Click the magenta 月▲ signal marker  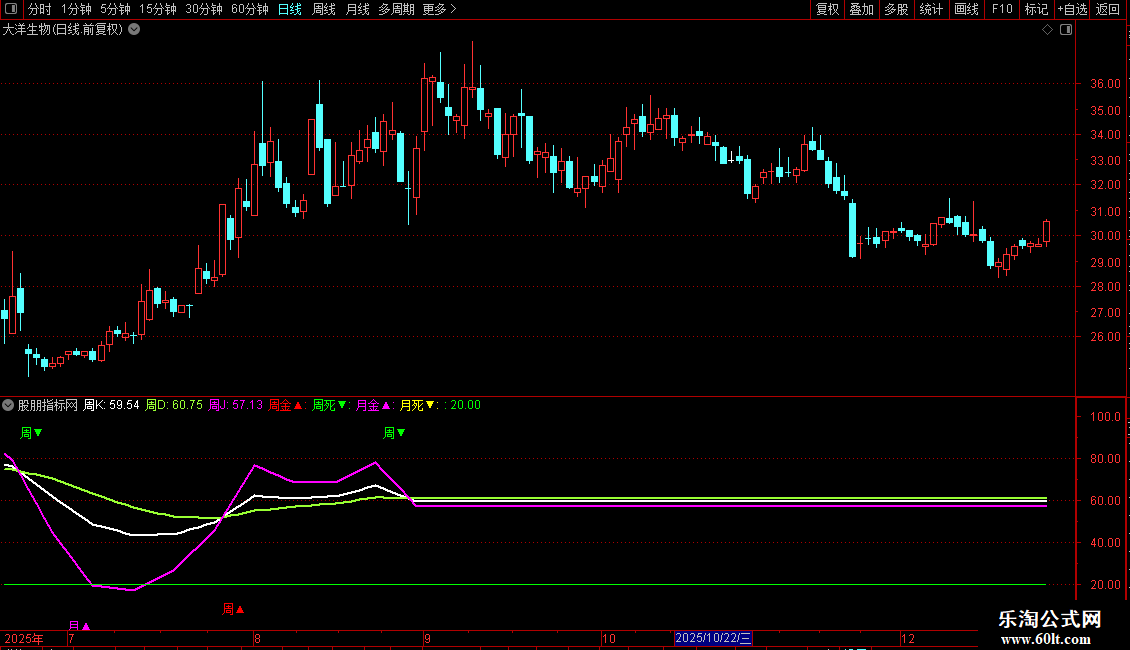(79, 625)
